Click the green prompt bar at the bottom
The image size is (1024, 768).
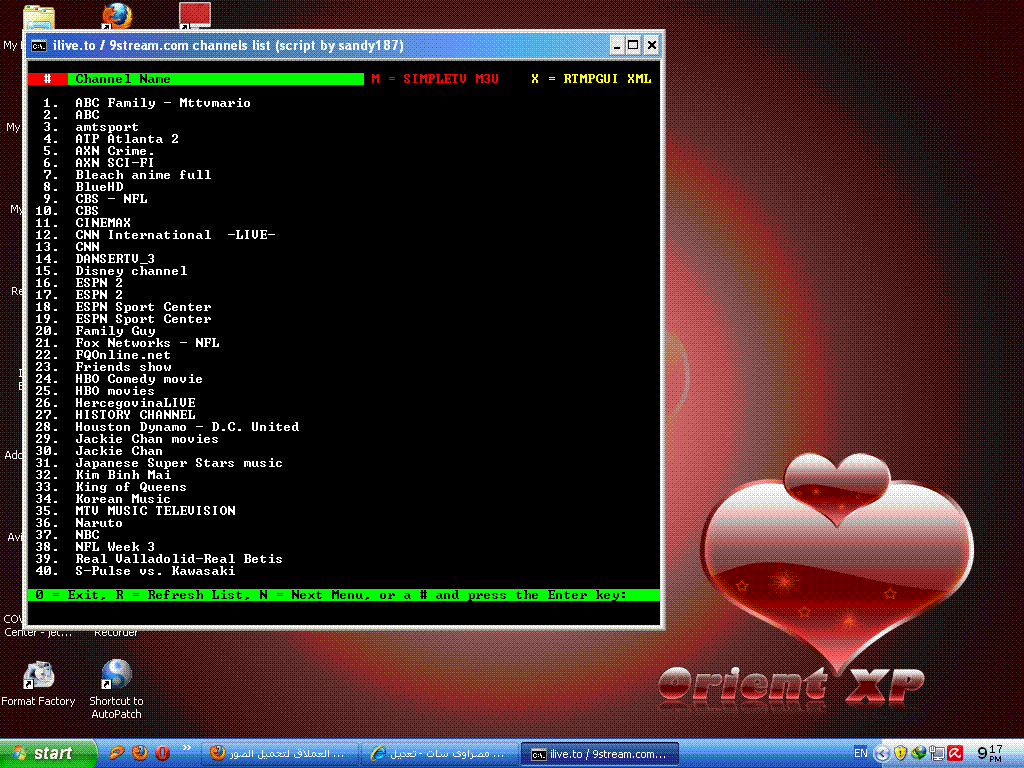pyautogui.click(x=344, y=596)
